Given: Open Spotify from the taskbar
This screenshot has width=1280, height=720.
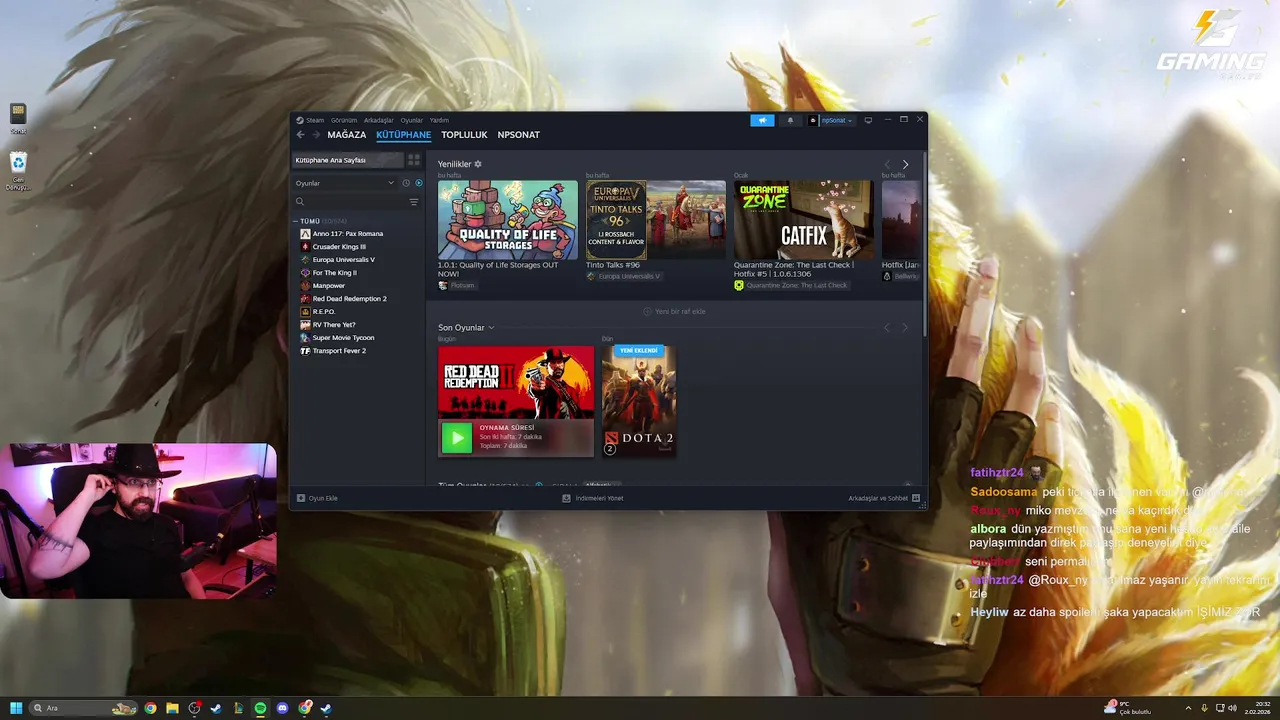Looking at the screenshot, I should [x=260, y=708].
